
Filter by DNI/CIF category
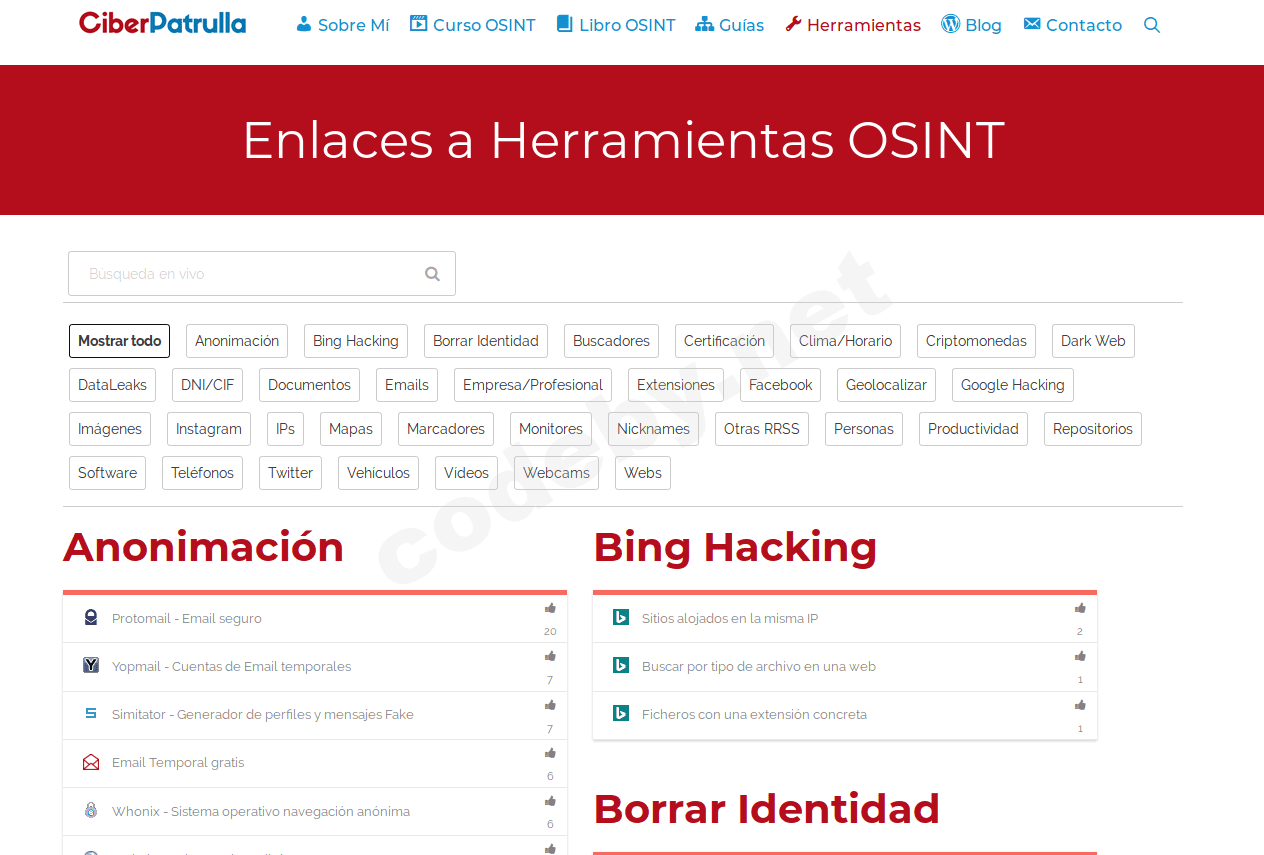207,385
